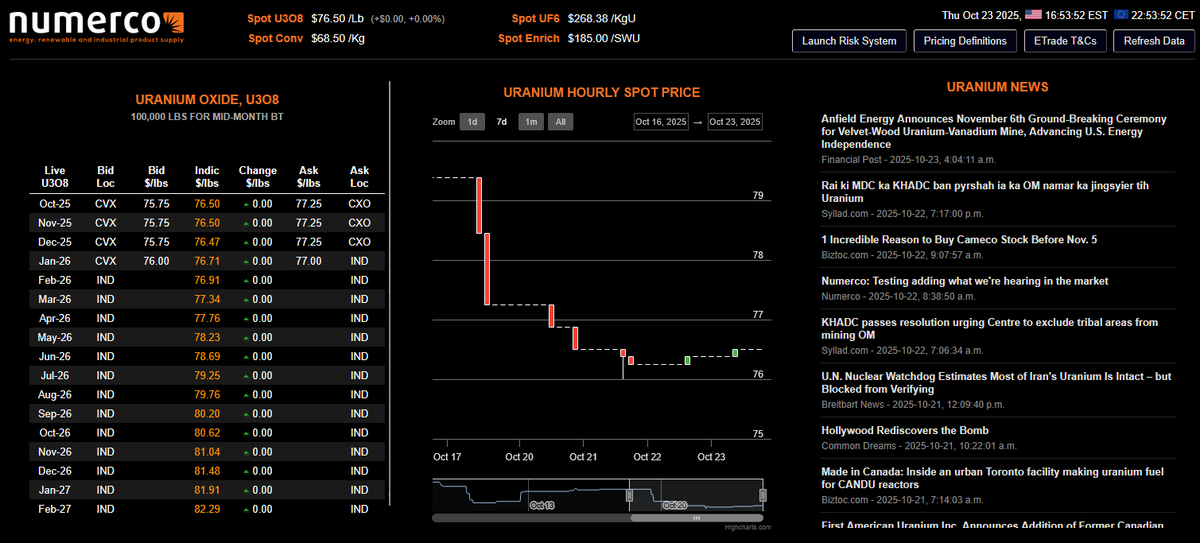
Task: Open the Made in Canada CANDU article
Action: (x=995, y=478)
